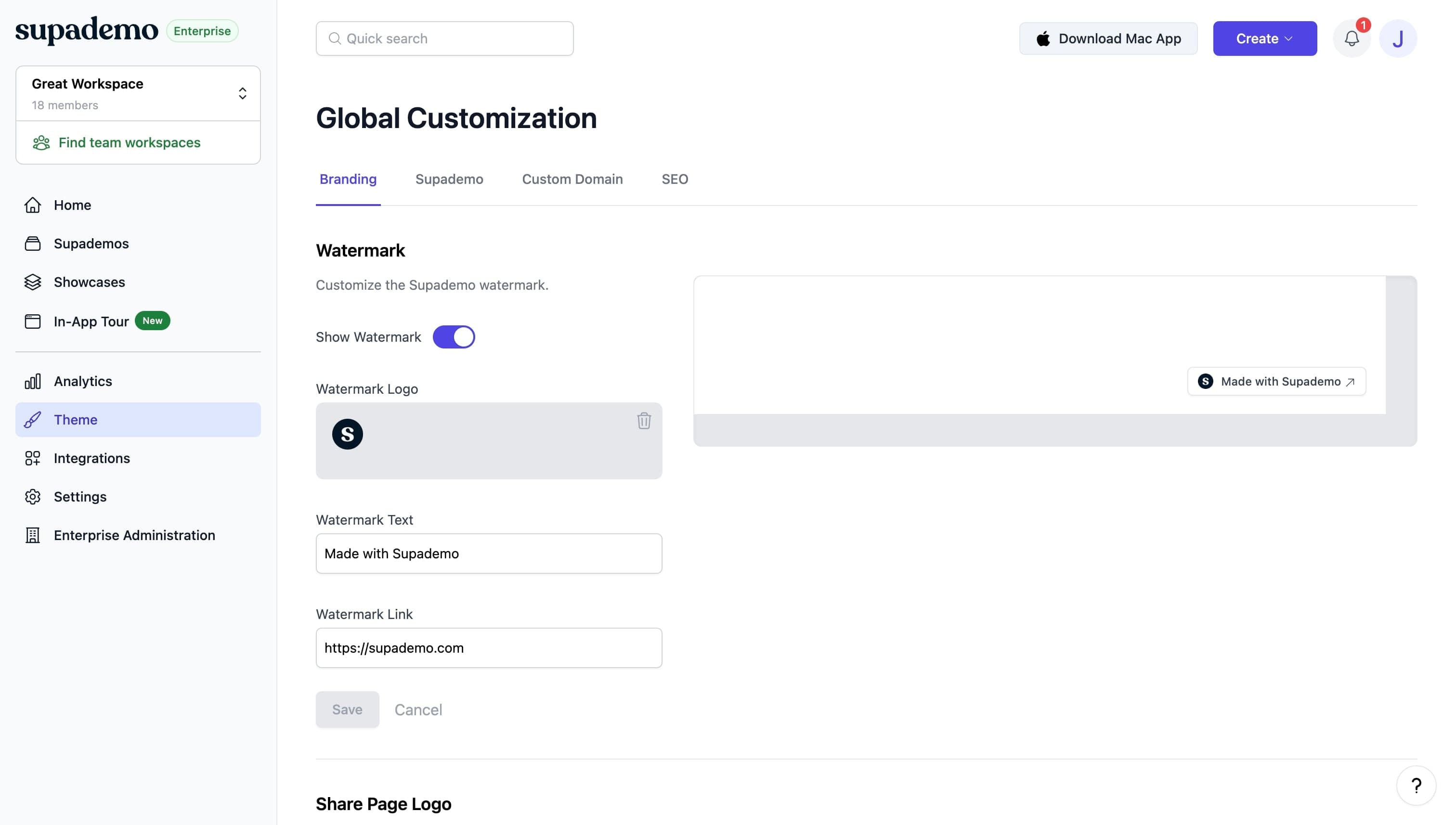Open the notifications bell
Screen dimensions: 1456x825
coord(1351,39)
